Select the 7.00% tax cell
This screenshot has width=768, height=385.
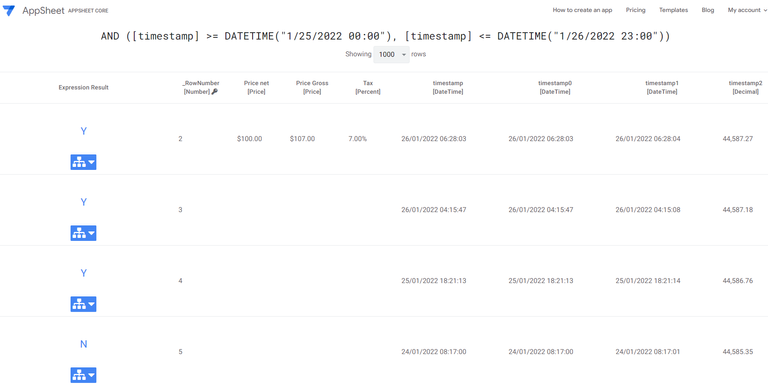[358, 139]
